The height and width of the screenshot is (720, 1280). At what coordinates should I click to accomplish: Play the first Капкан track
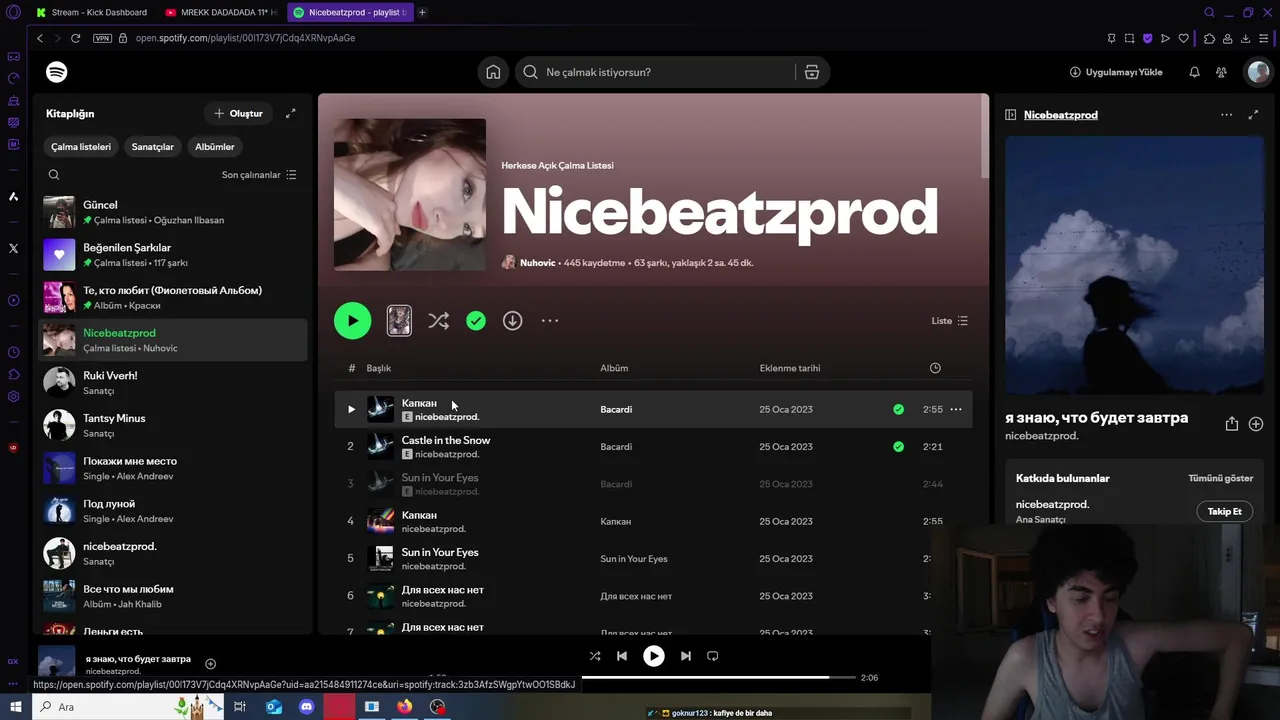click(351, 409)
